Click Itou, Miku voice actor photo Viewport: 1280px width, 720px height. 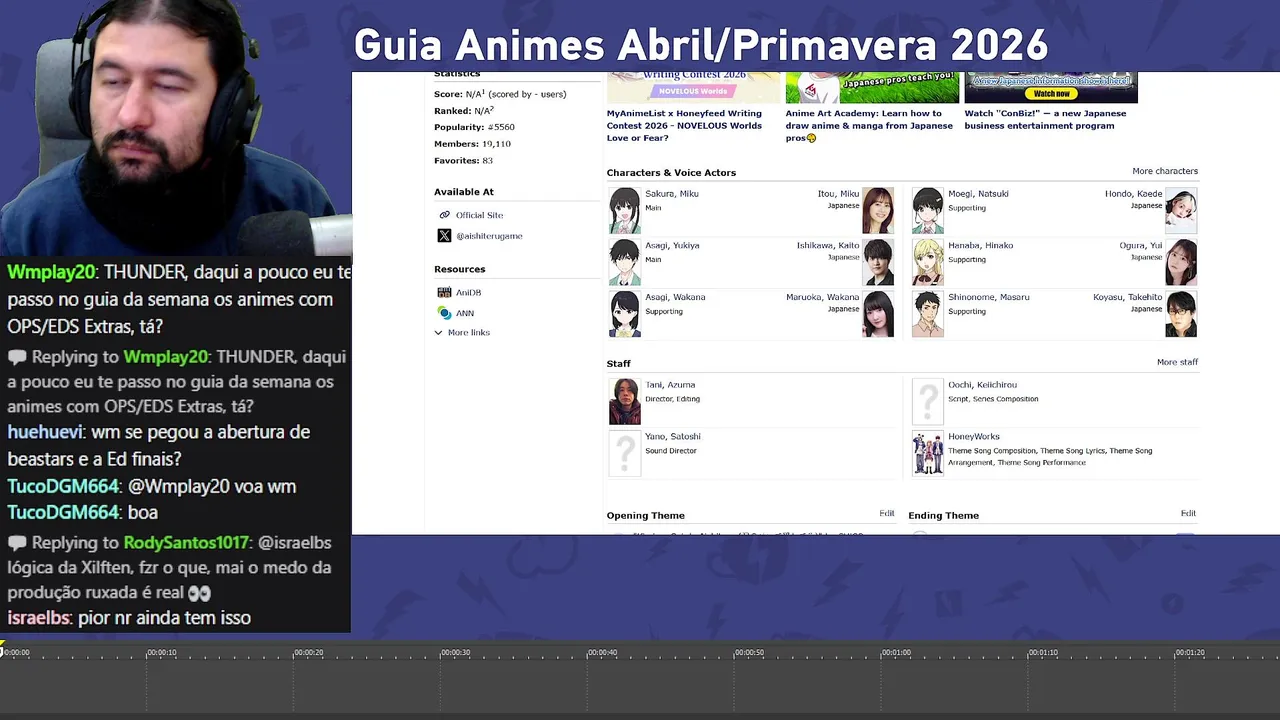pyautogui.click(x=878, y=210)
